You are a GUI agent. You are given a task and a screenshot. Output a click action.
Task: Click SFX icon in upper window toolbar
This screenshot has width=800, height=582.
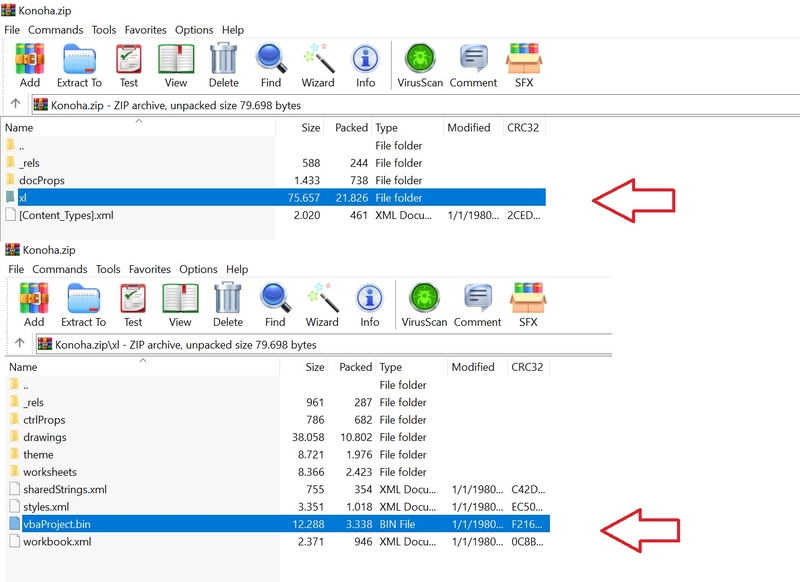coord(524,66)
